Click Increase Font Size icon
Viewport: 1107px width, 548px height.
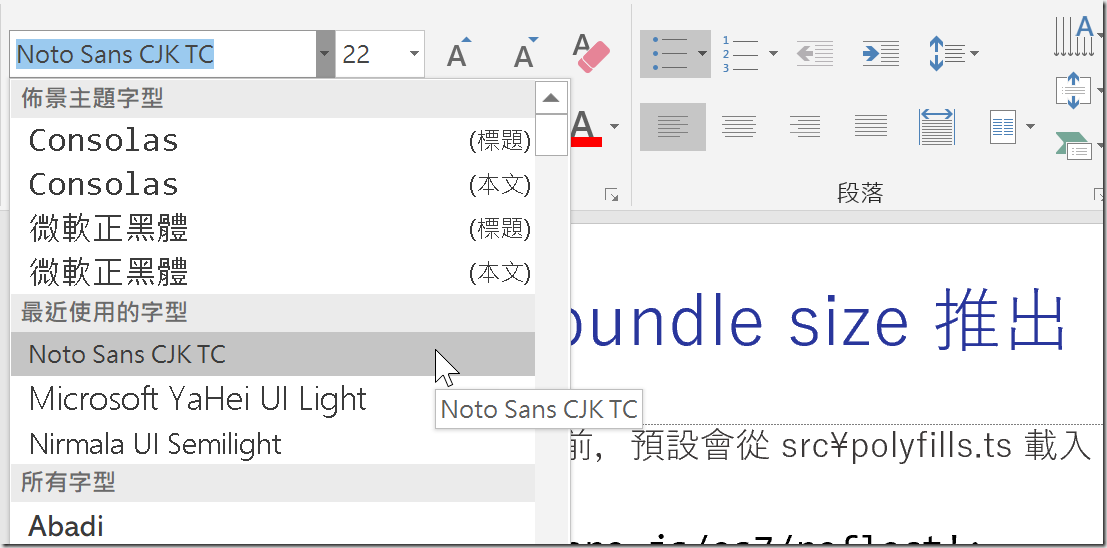click(458, 53)
